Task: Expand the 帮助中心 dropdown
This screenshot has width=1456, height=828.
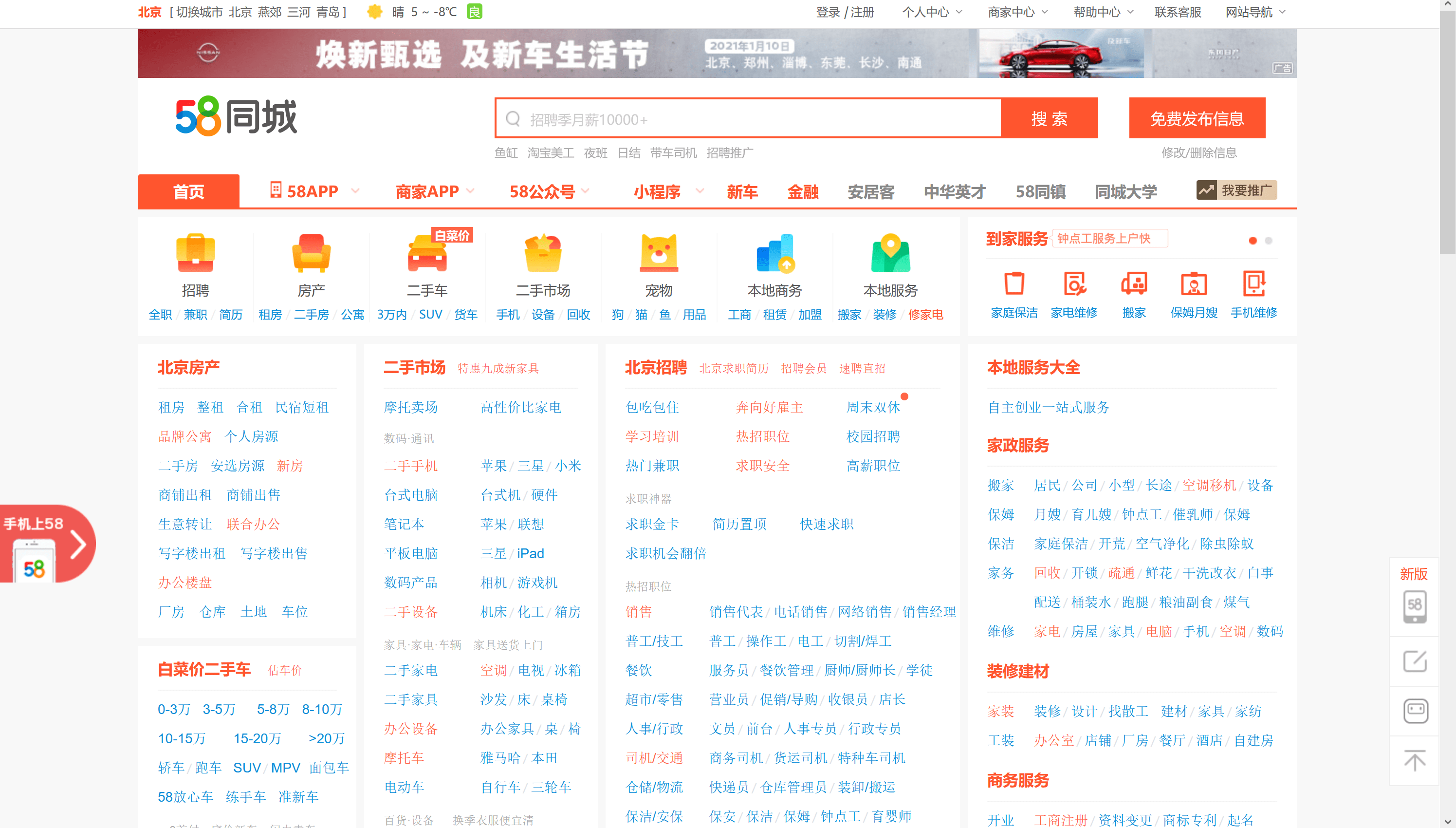Action: coord(1103,12)
